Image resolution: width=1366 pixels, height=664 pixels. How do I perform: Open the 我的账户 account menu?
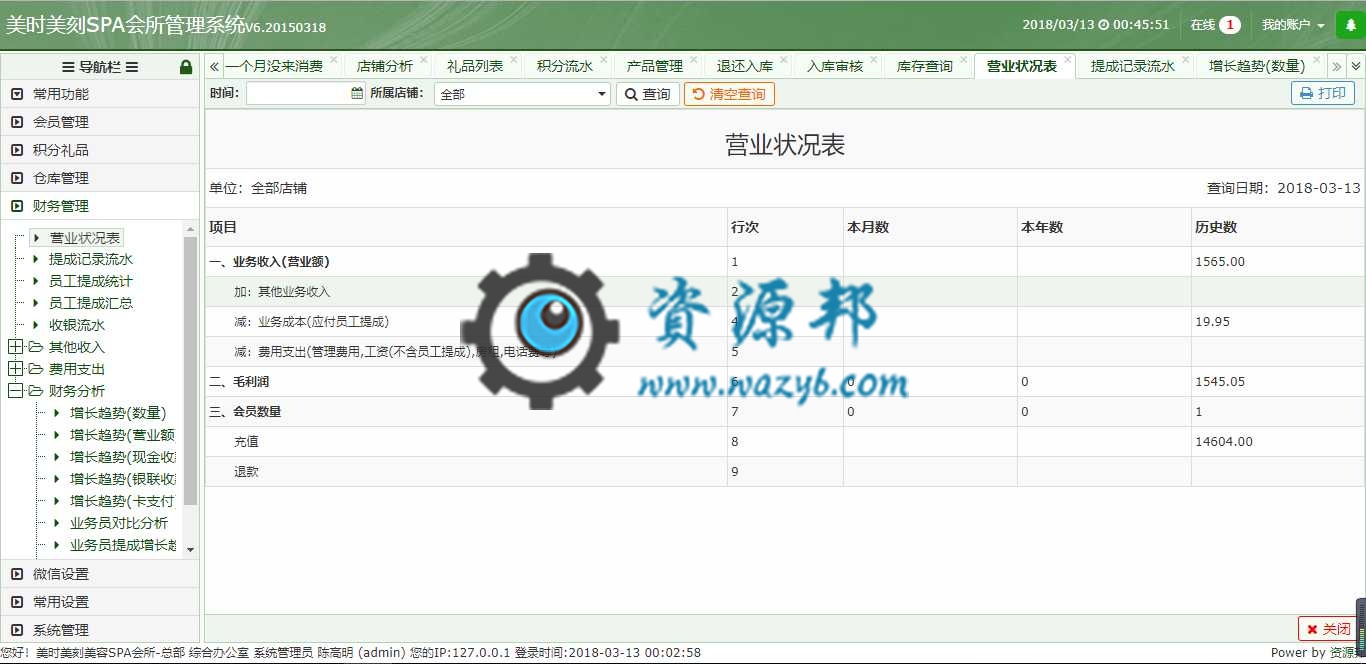[1293, 25]
